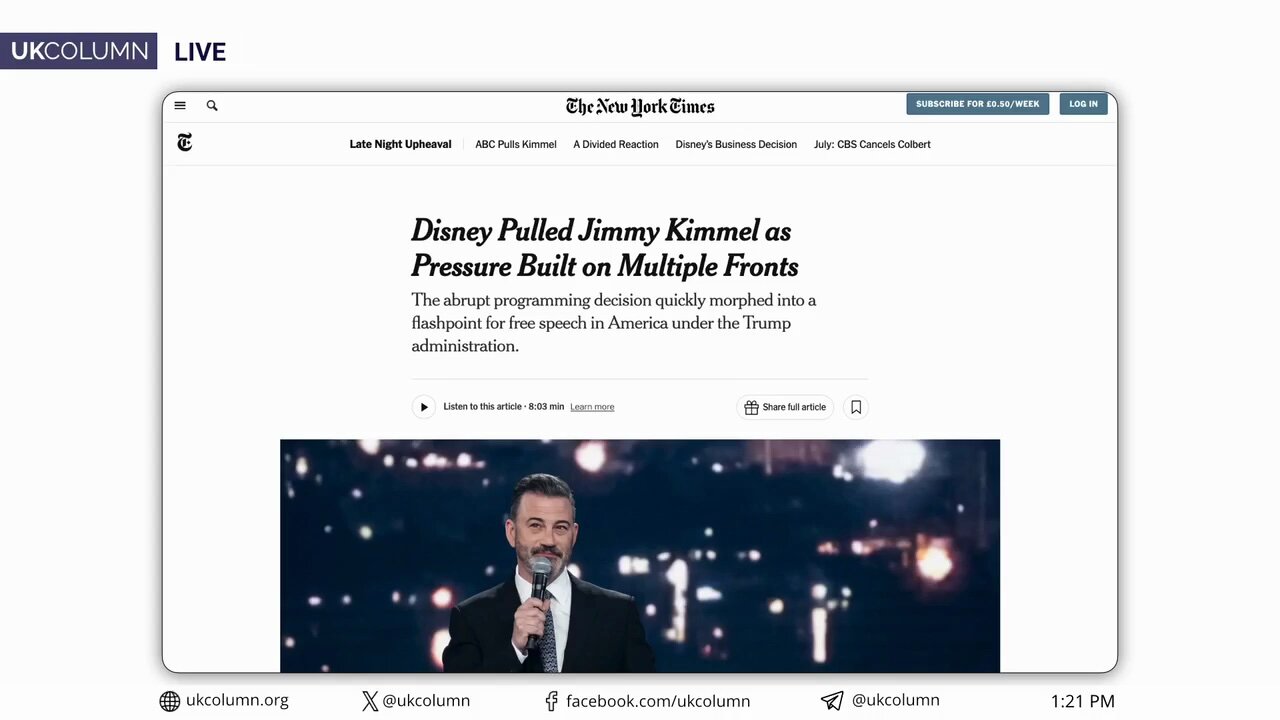
Task: Click the gift icon for sharing
Action: (x=751, y=407)
